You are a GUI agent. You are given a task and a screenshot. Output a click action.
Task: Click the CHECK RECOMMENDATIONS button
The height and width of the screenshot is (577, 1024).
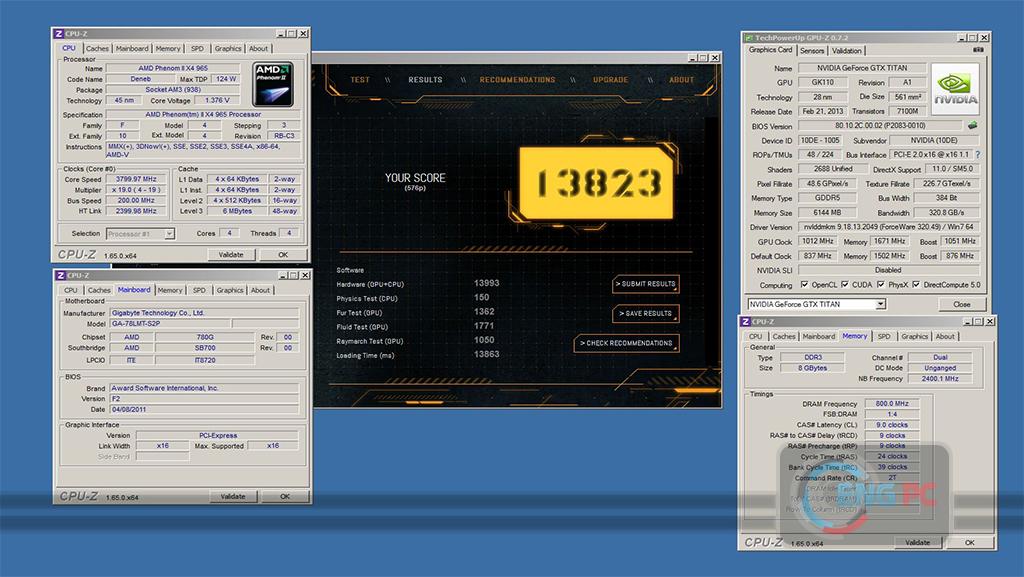tap(627, 343)
